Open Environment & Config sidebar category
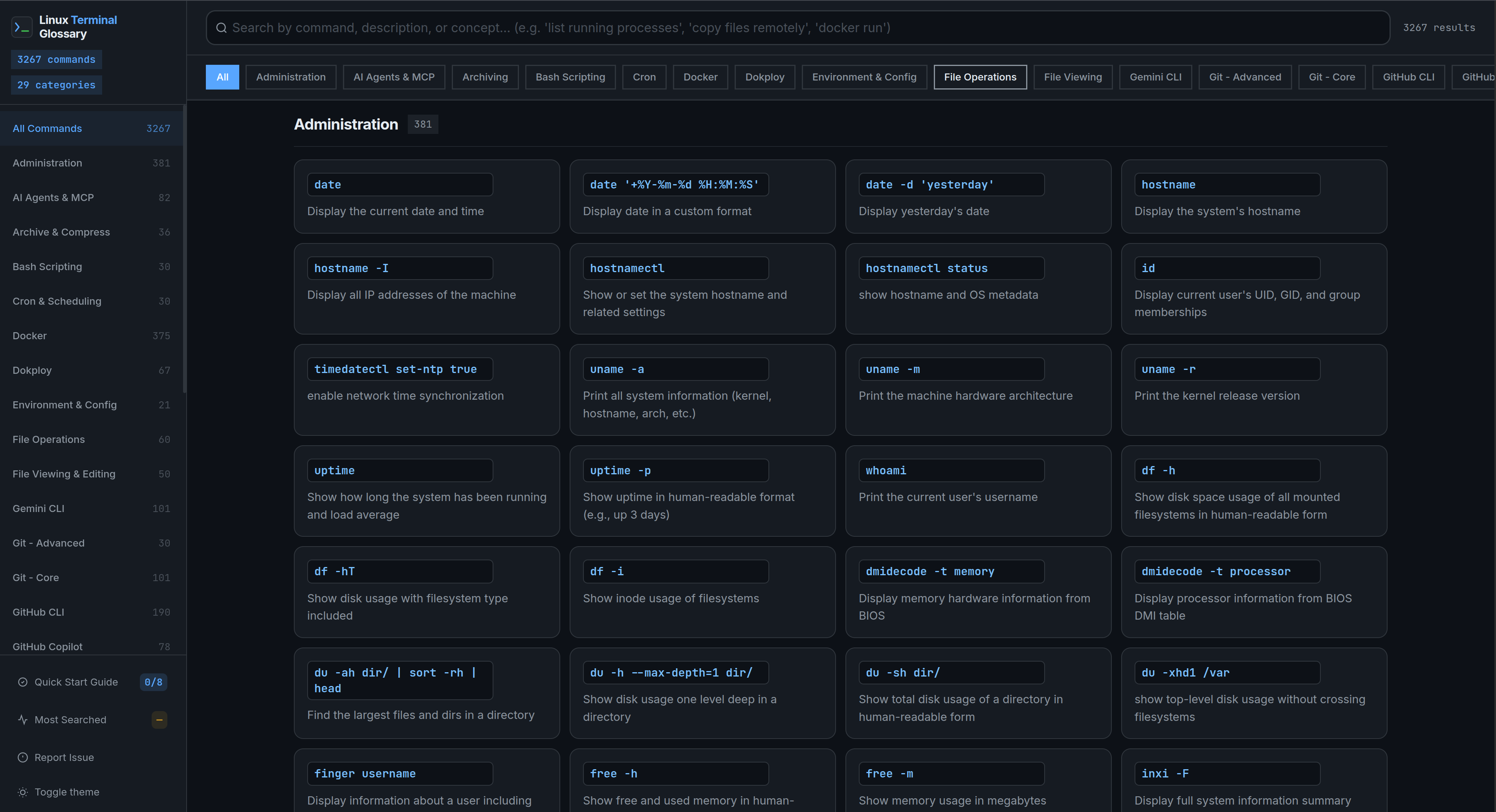The width and height of the screenshot is (1496, 812). pos(91,404)
